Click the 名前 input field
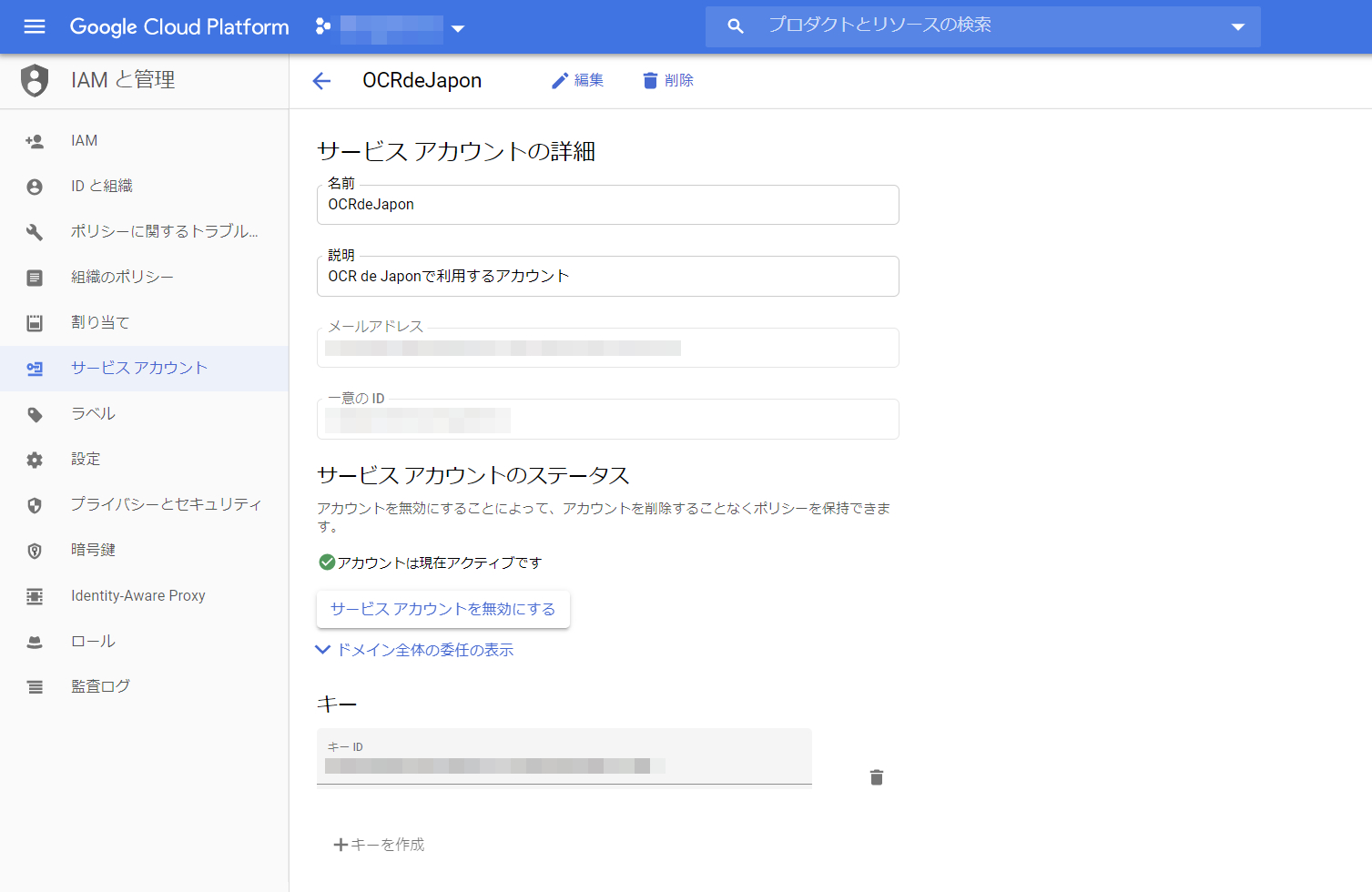The image size is (1372, 892). tap(607, 205)
